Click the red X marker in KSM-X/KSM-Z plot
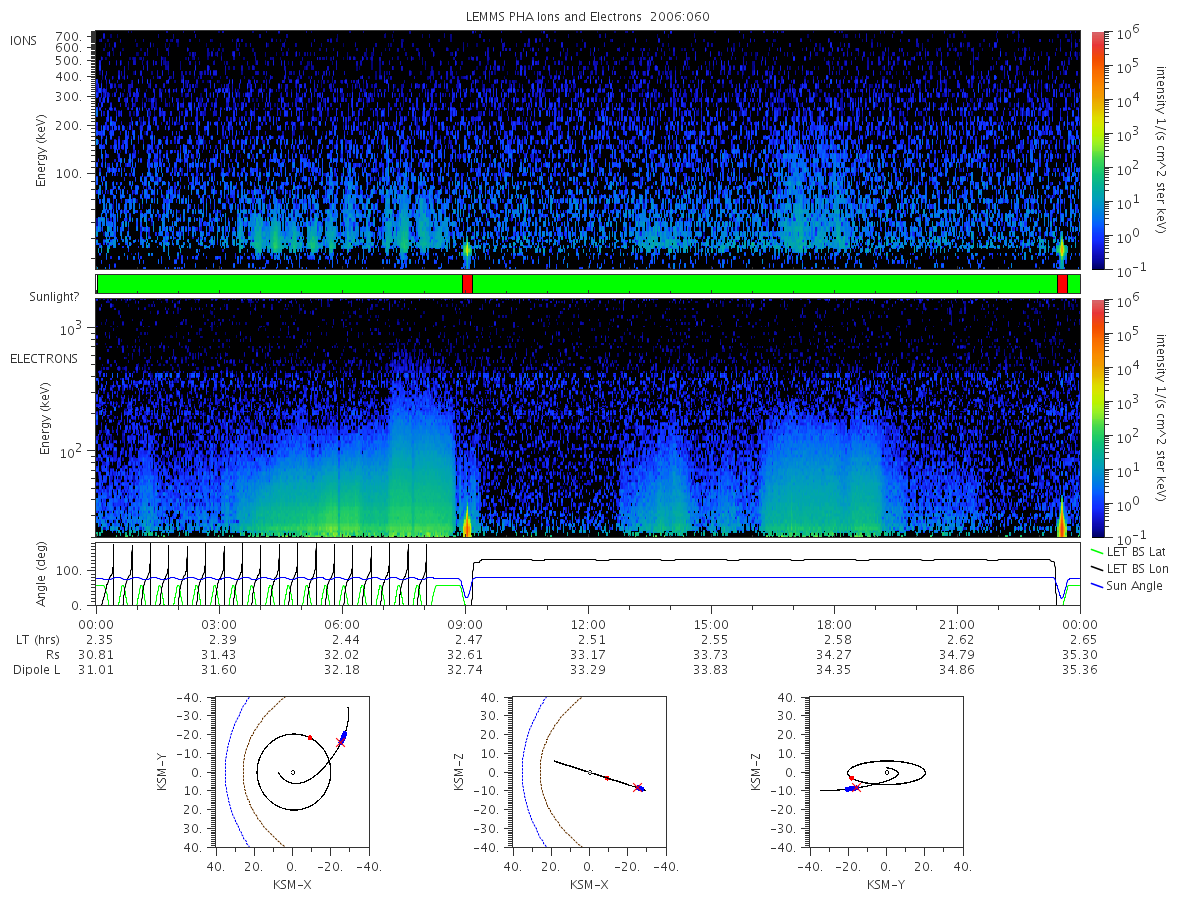The image size is (1200, 900). coord(637,787)
